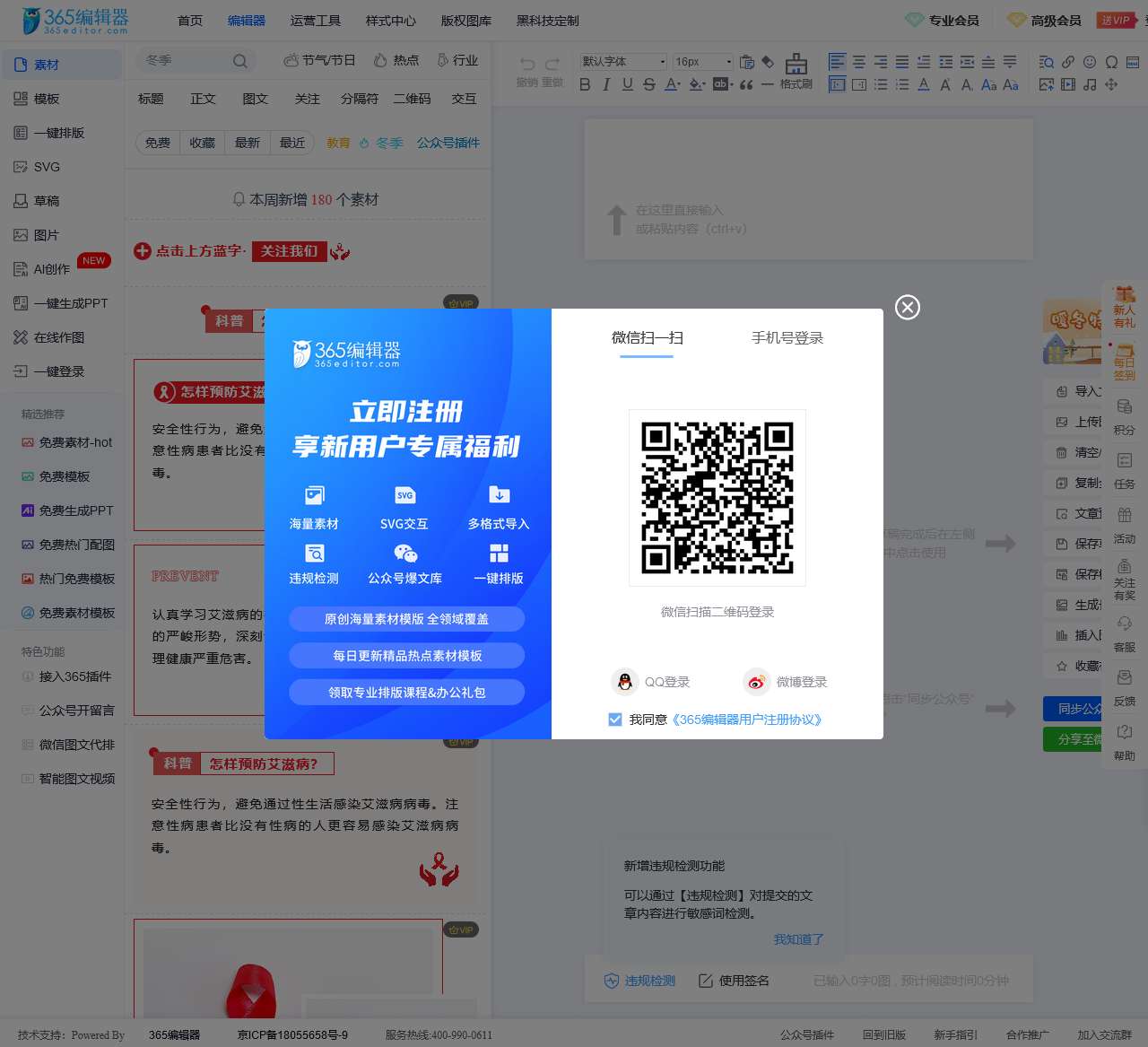This screenshot has width=1148, height=1047.
Task: Click the QQ登录 penguin icon
Action: (624, 682)
